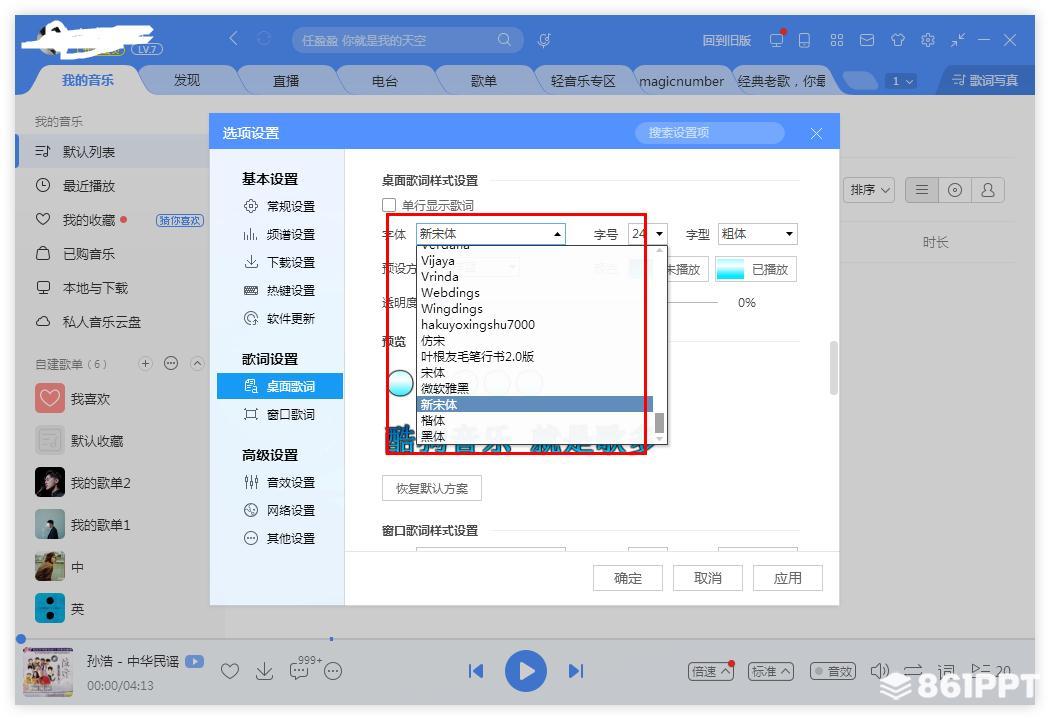Switch to list view icon

pos(921,190)
